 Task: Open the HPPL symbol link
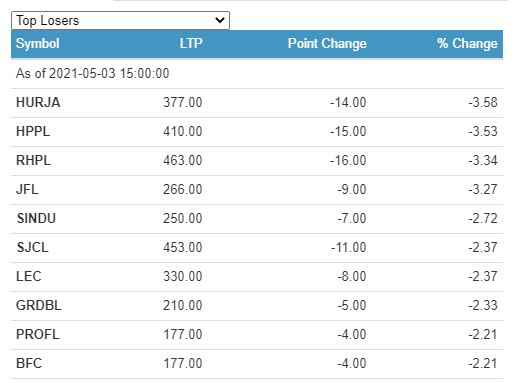click(33, 131)
